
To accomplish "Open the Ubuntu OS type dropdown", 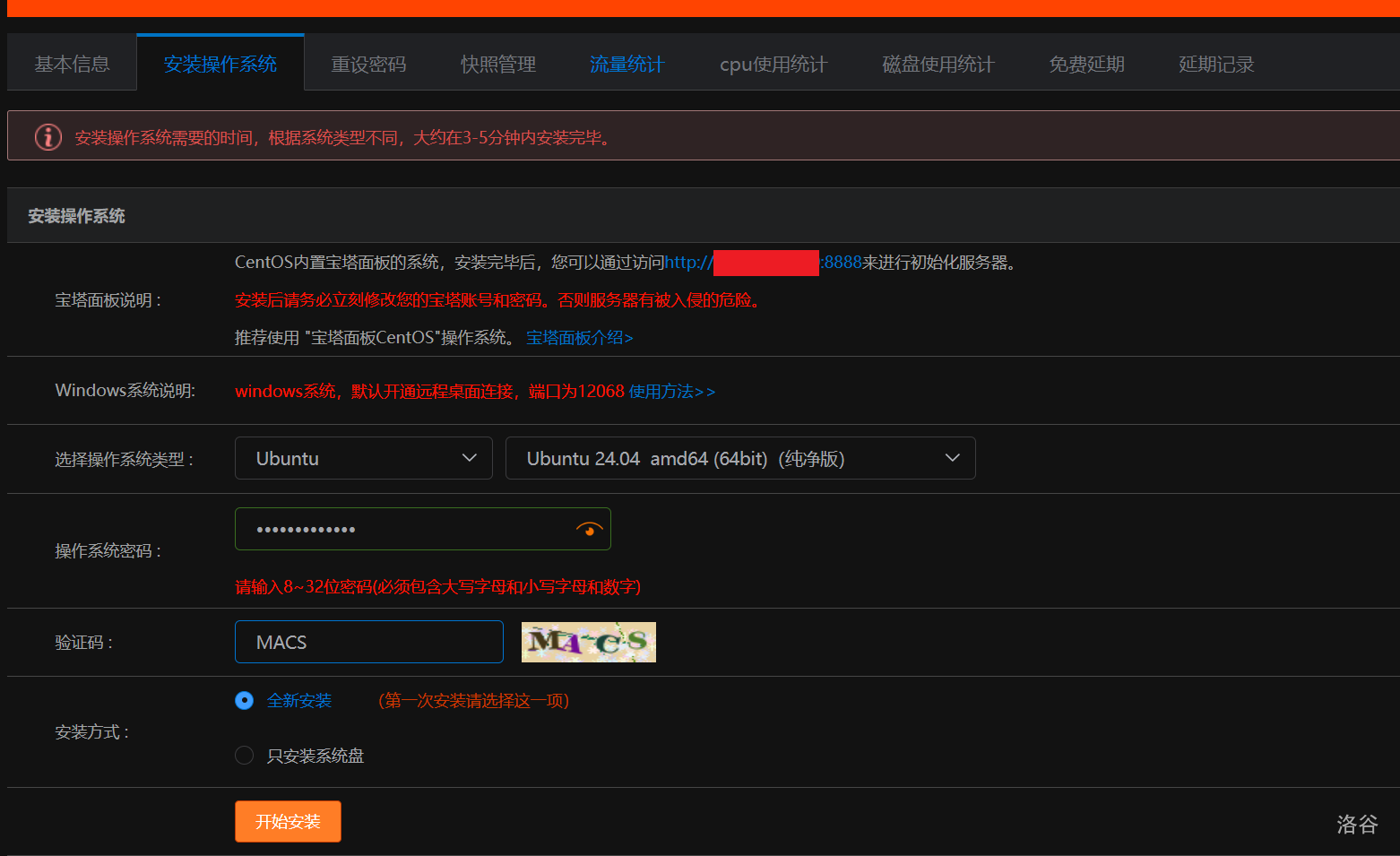I will coord(363,458).
